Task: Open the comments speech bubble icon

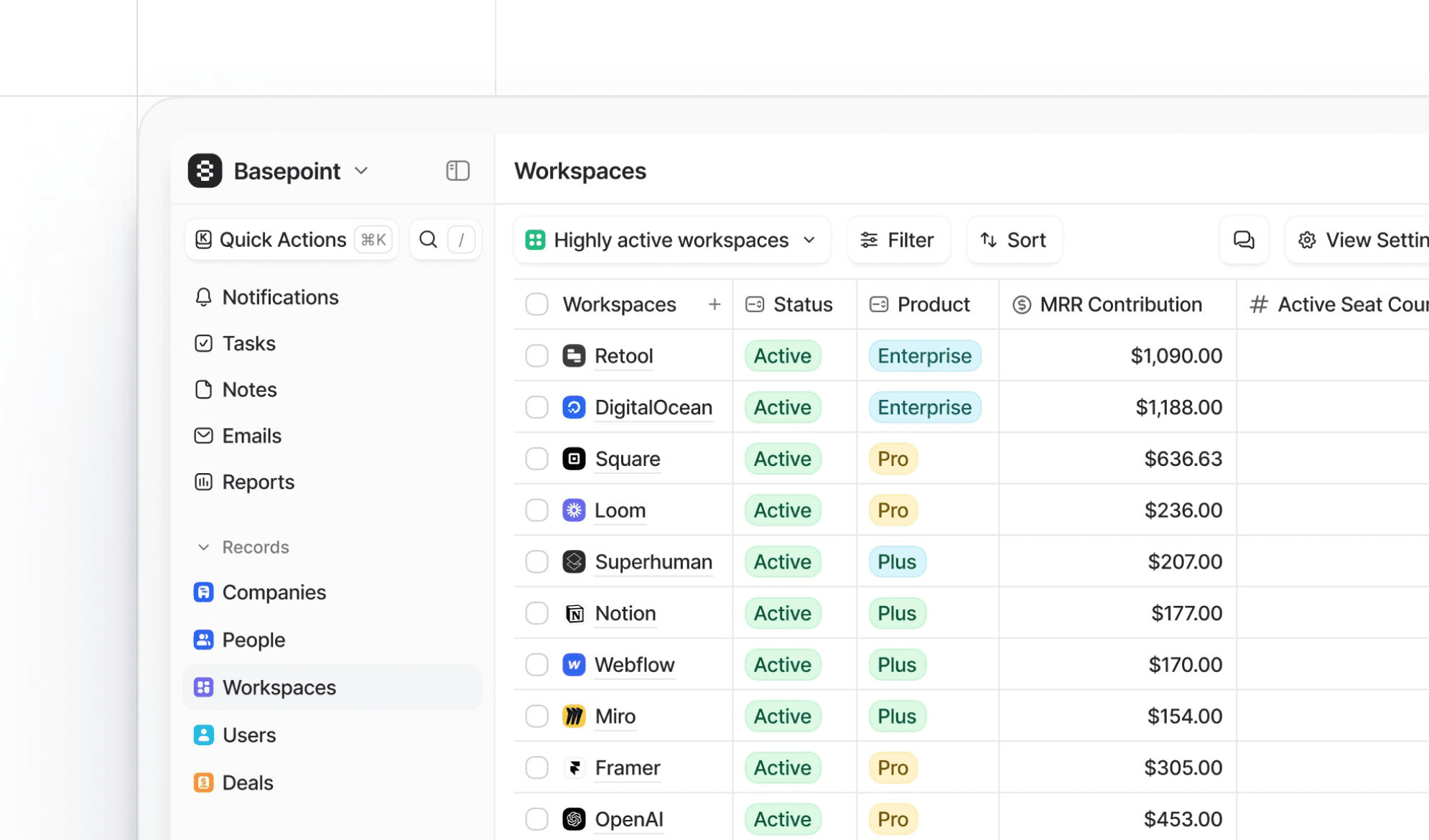Action: tap(1243, 240)
